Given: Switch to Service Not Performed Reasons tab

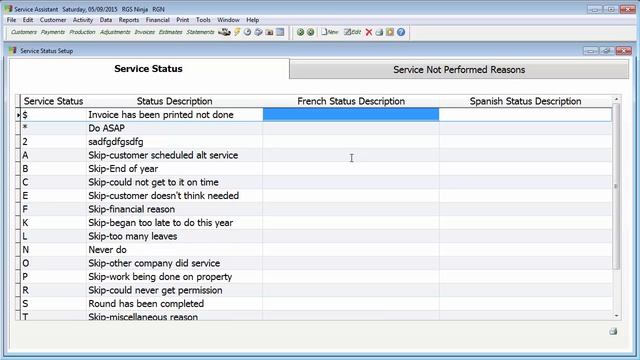Looking at the screenshot, I should tap(459, 69).
